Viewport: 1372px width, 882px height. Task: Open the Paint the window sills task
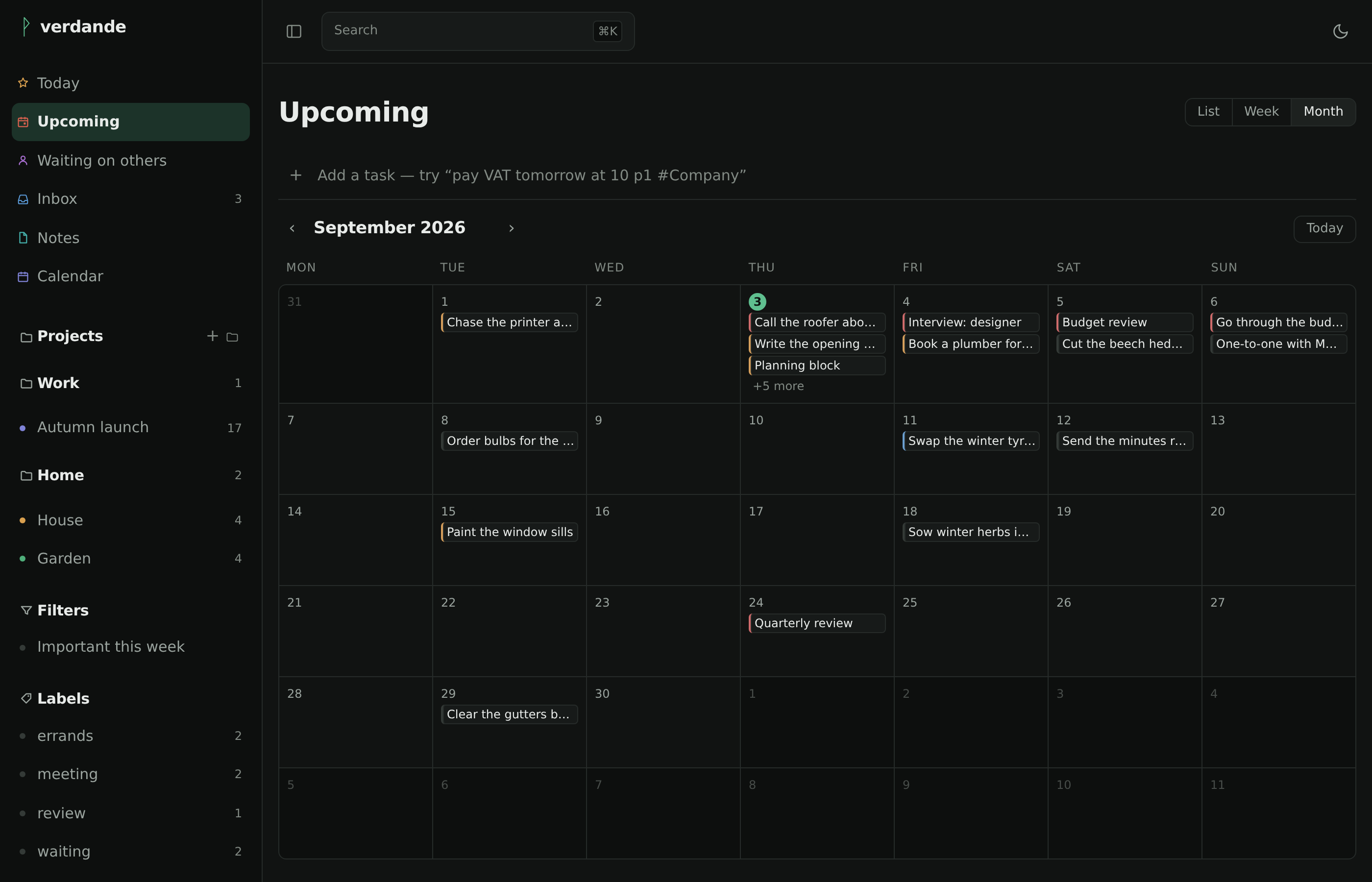pos(509,532)
